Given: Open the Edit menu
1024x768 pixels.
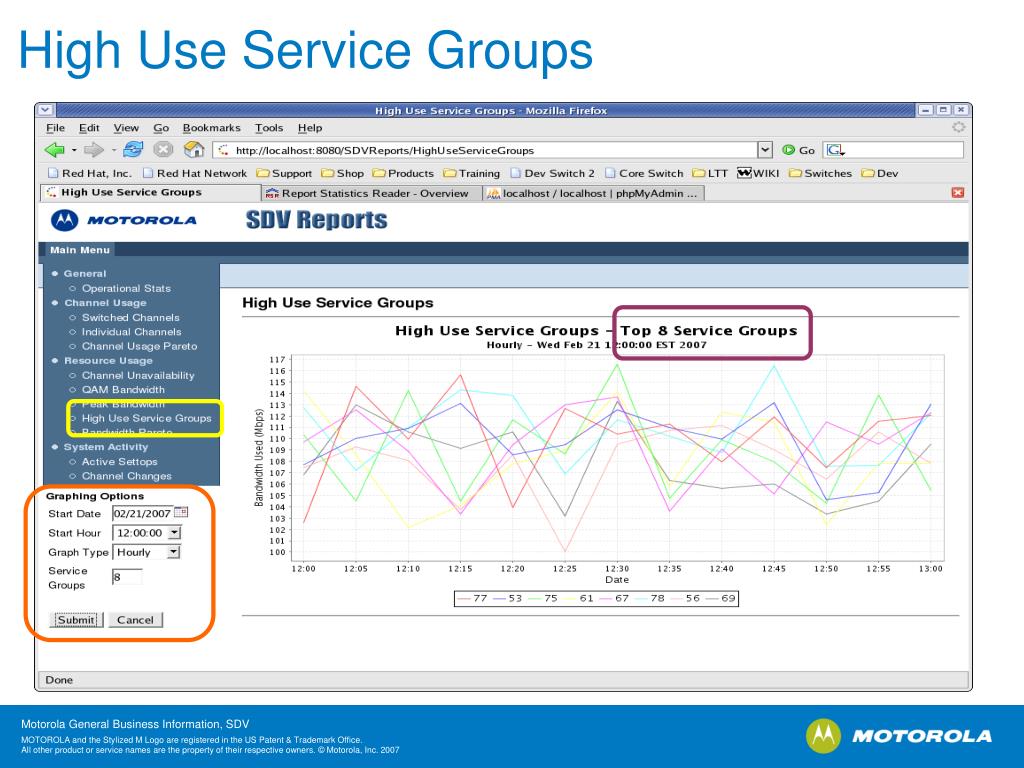Looking at the screenshot, I should [x=89, y=128].
